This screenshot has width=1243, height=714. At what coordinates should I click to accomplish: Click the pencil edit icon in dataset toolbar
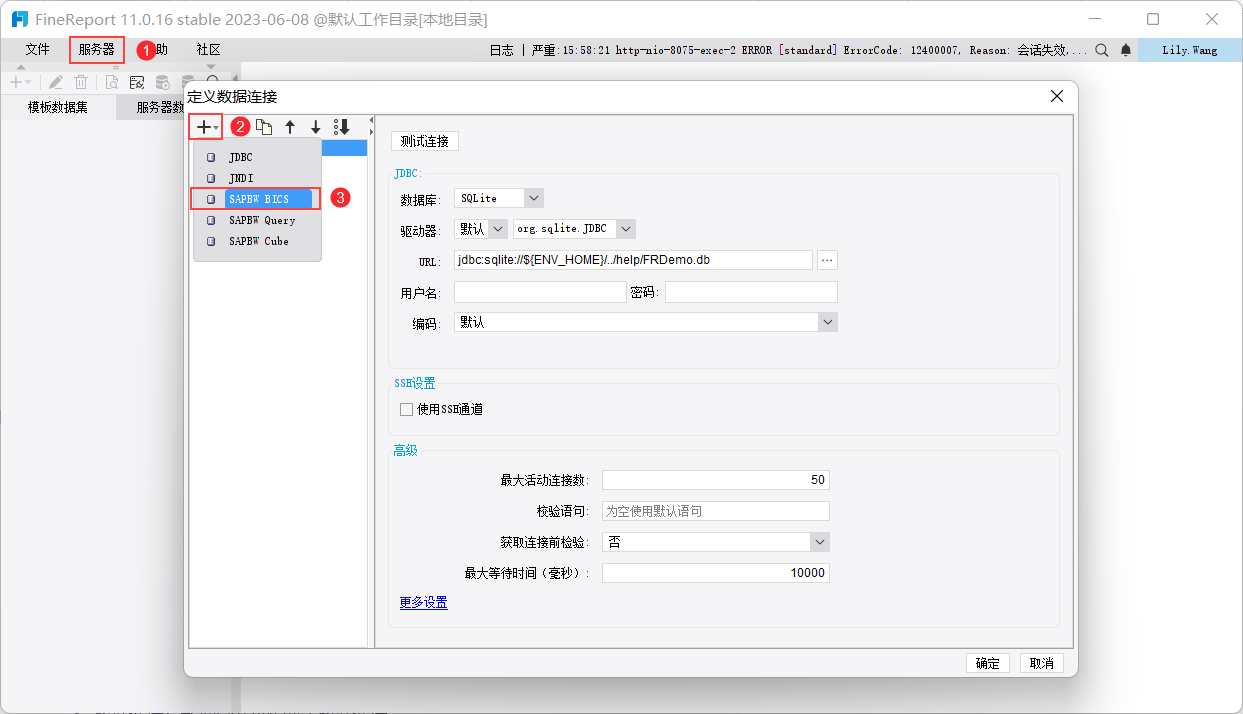(56, 82)
